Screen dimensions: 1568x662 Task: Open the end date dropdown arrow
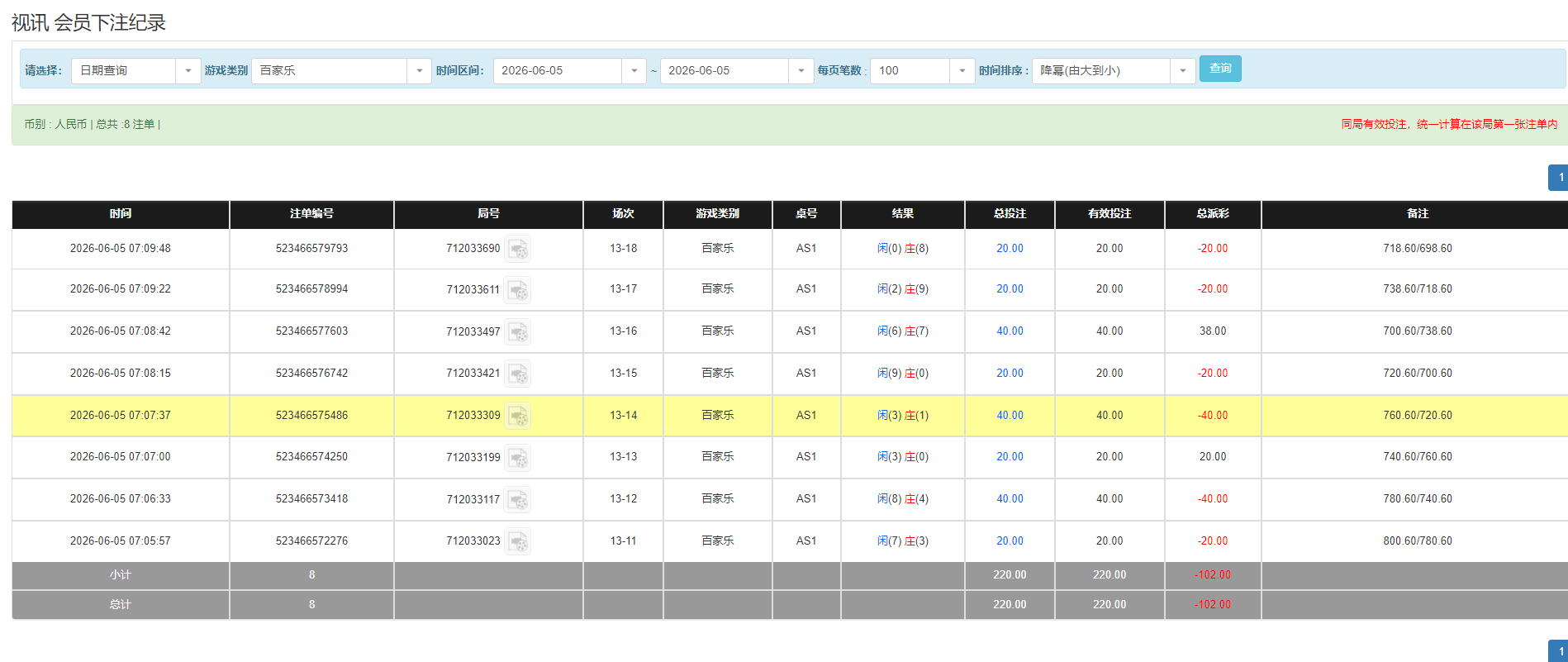click(801, 70)
